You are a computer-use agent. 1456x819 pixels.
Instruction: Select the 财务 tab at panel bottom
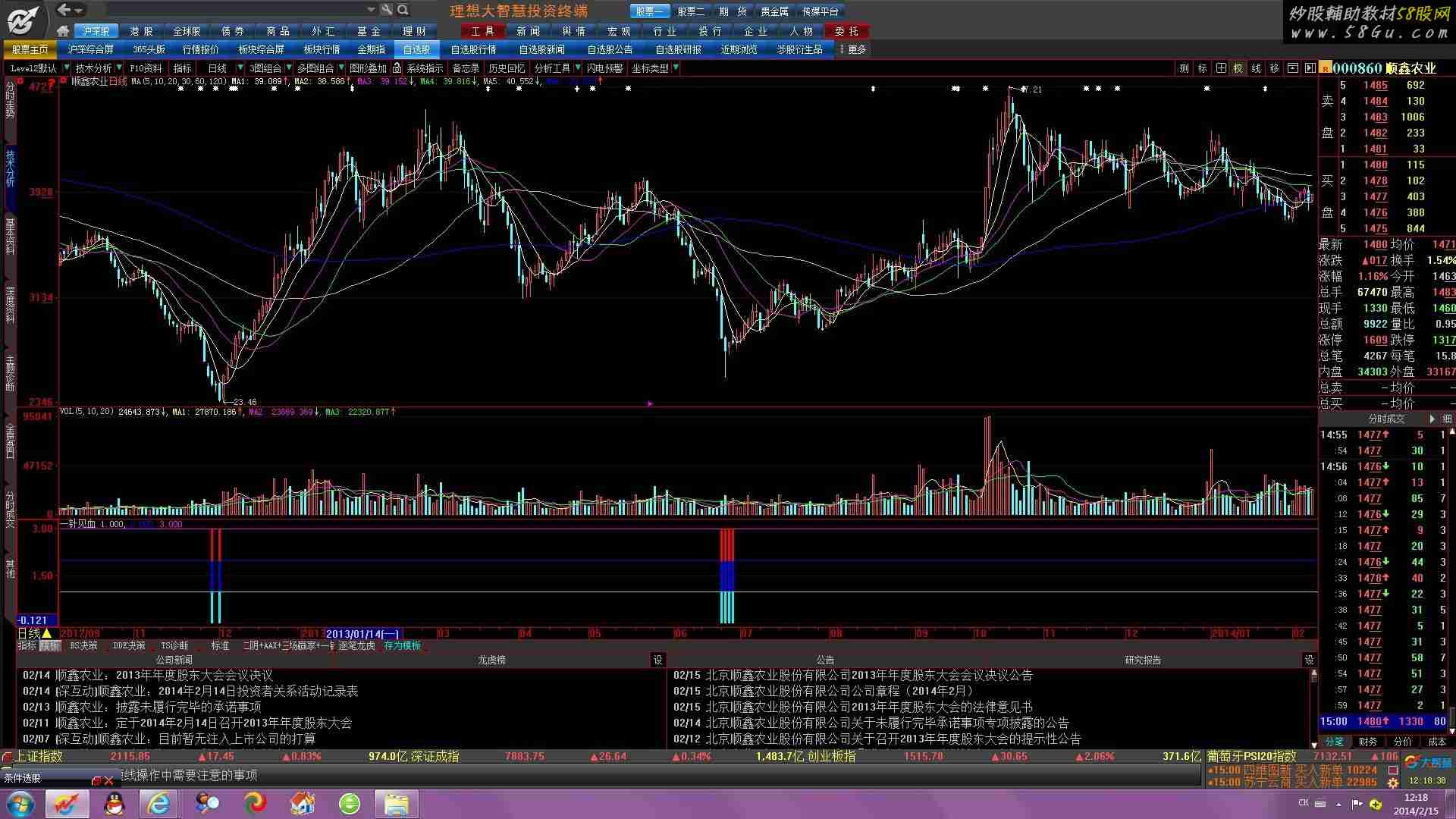coord(1369,742)
